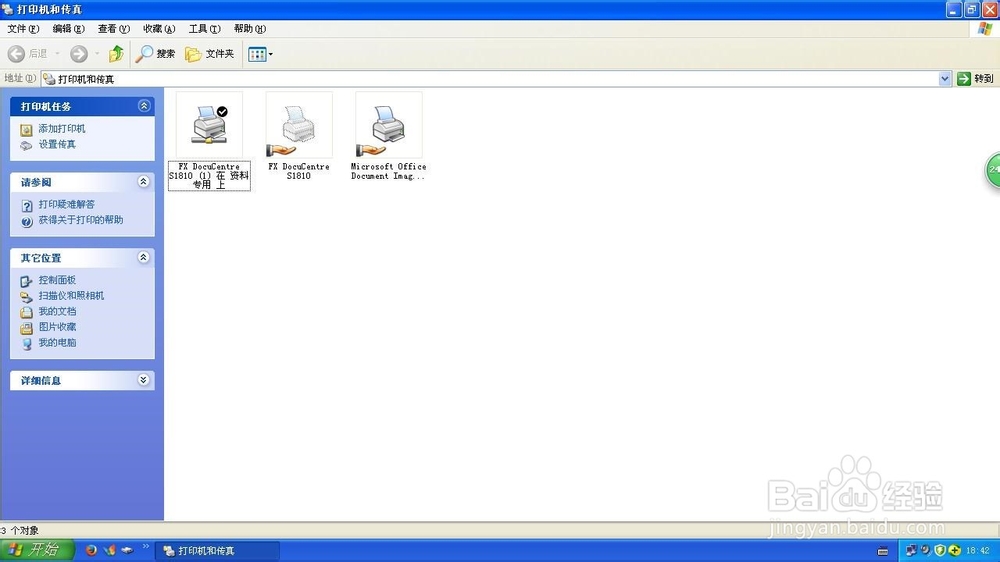This screenshot has height=562, width=1000.
Task: Select the FX DocuCentre S1810 (1) network printer
Action: click(209, 142)
